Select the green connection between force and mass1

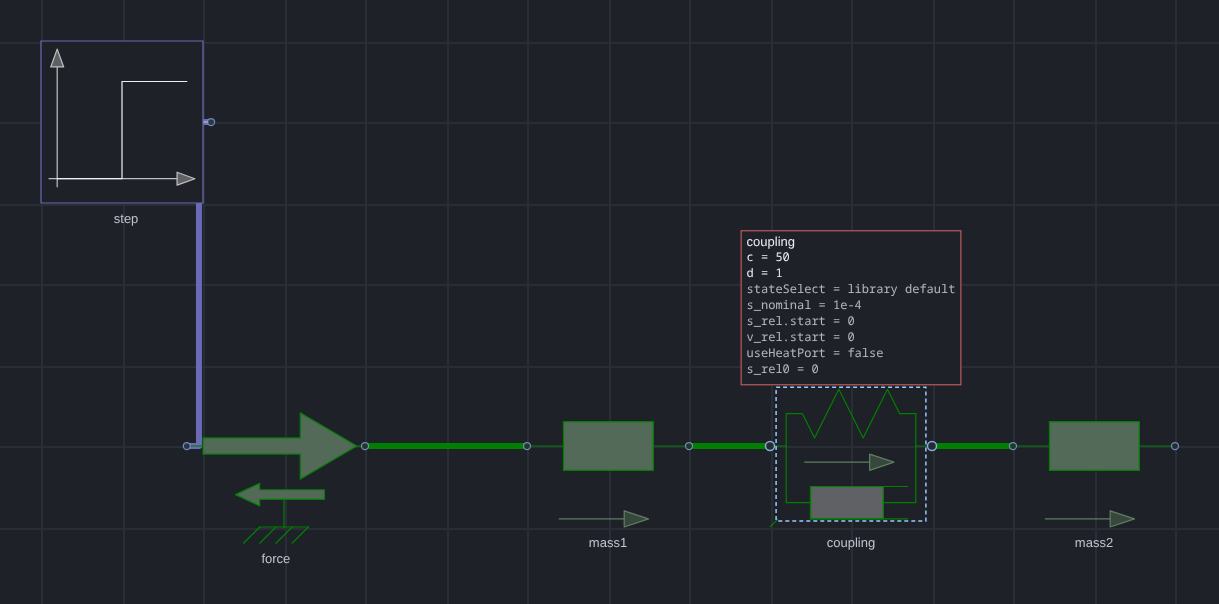[x=446, y=446]
